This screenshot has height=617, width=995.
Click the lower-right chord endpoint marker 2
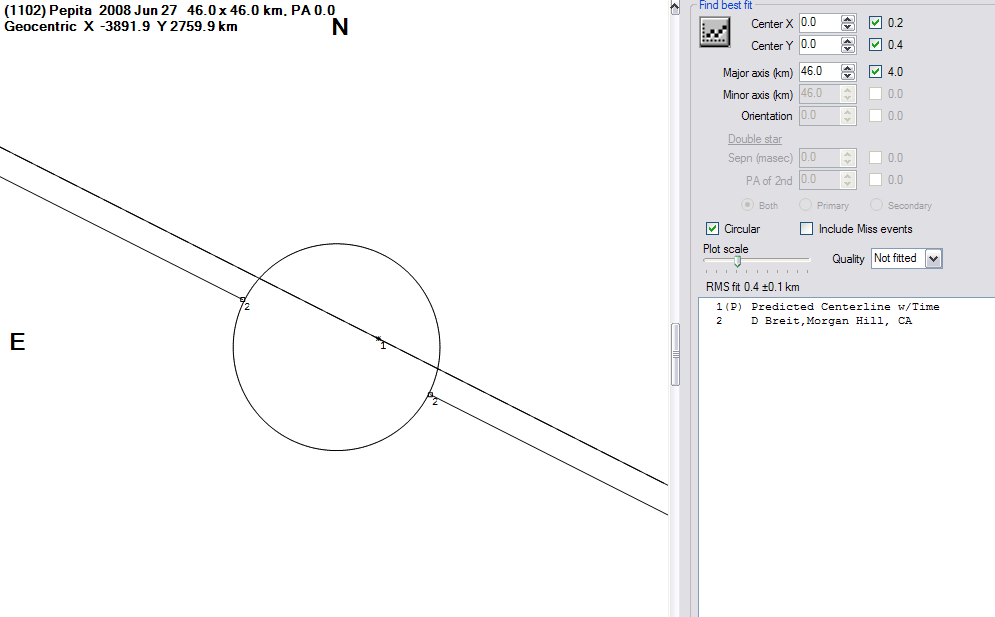(430, 395)
